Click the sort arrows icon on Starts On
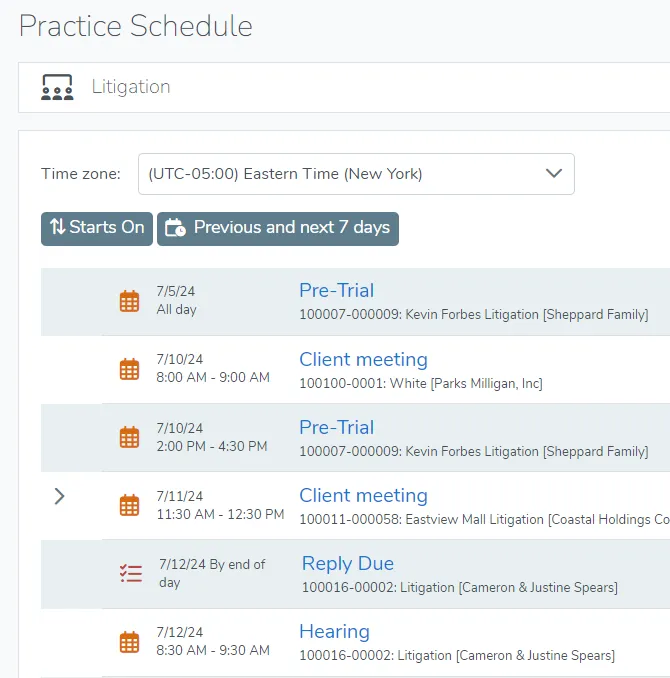 coord(58,228)
